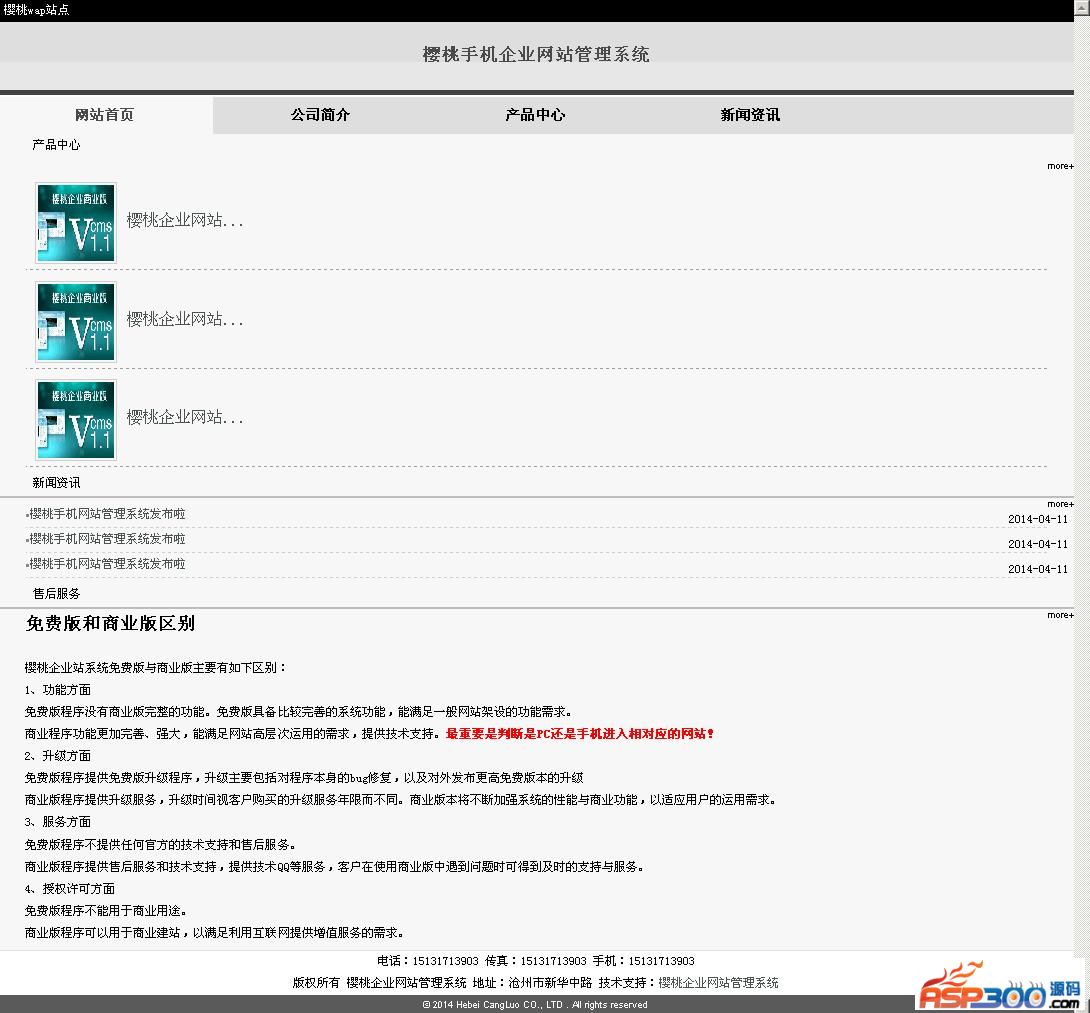
Task: Switch to the 公司简介 tab
Action: [320, 115]
